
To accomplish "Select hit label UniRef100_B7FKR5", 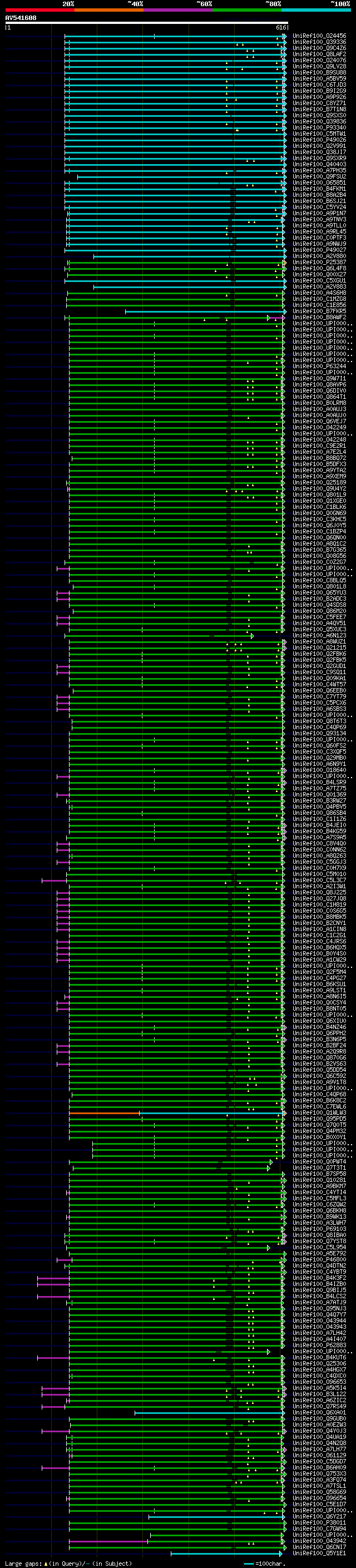I will click(x=319, y=311).
